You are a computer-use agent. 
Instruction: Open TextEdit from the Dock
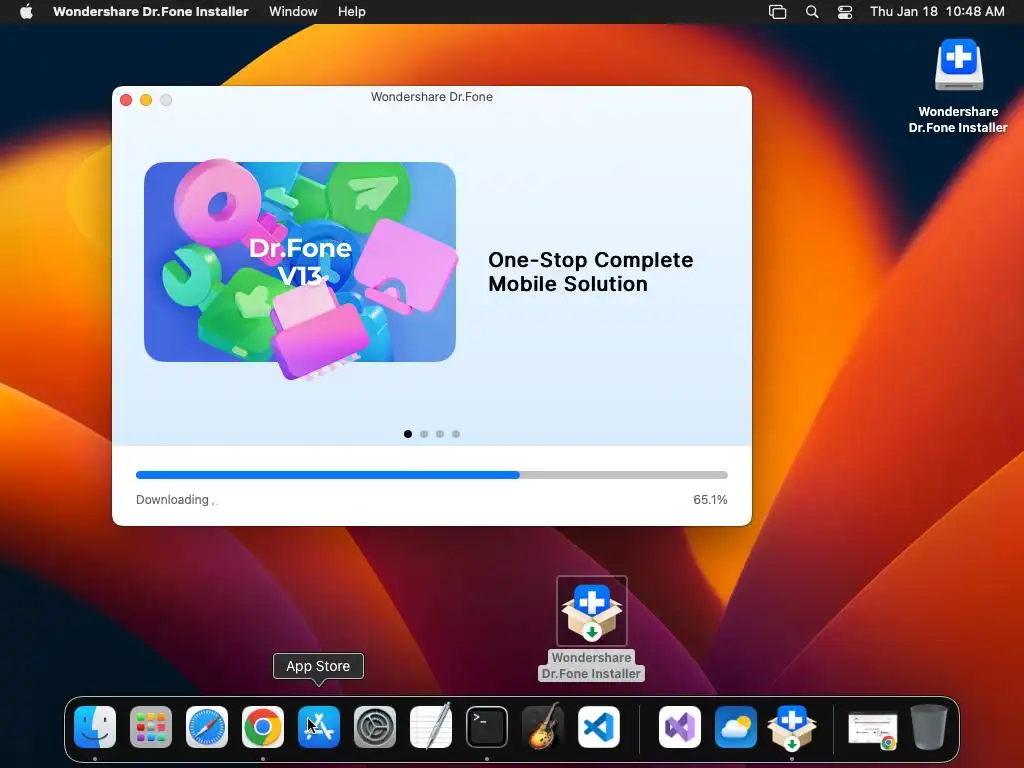pyautogui.click(x=431, y=726)
